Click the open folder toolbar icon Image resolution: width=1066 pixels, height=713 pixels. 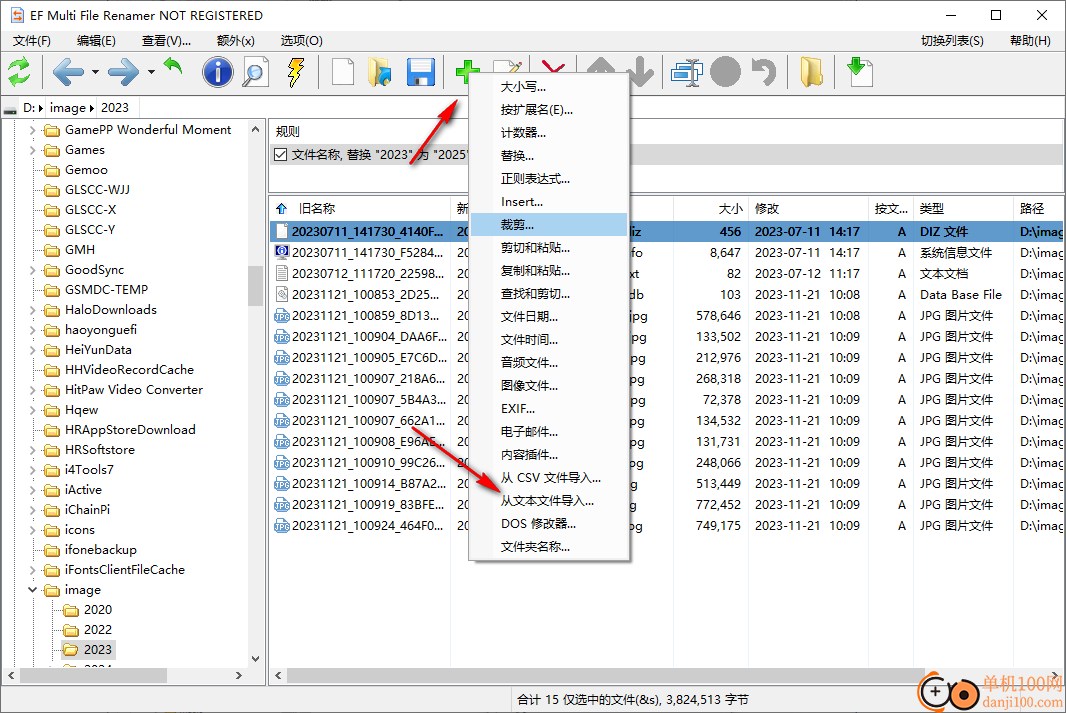(379, 72)
